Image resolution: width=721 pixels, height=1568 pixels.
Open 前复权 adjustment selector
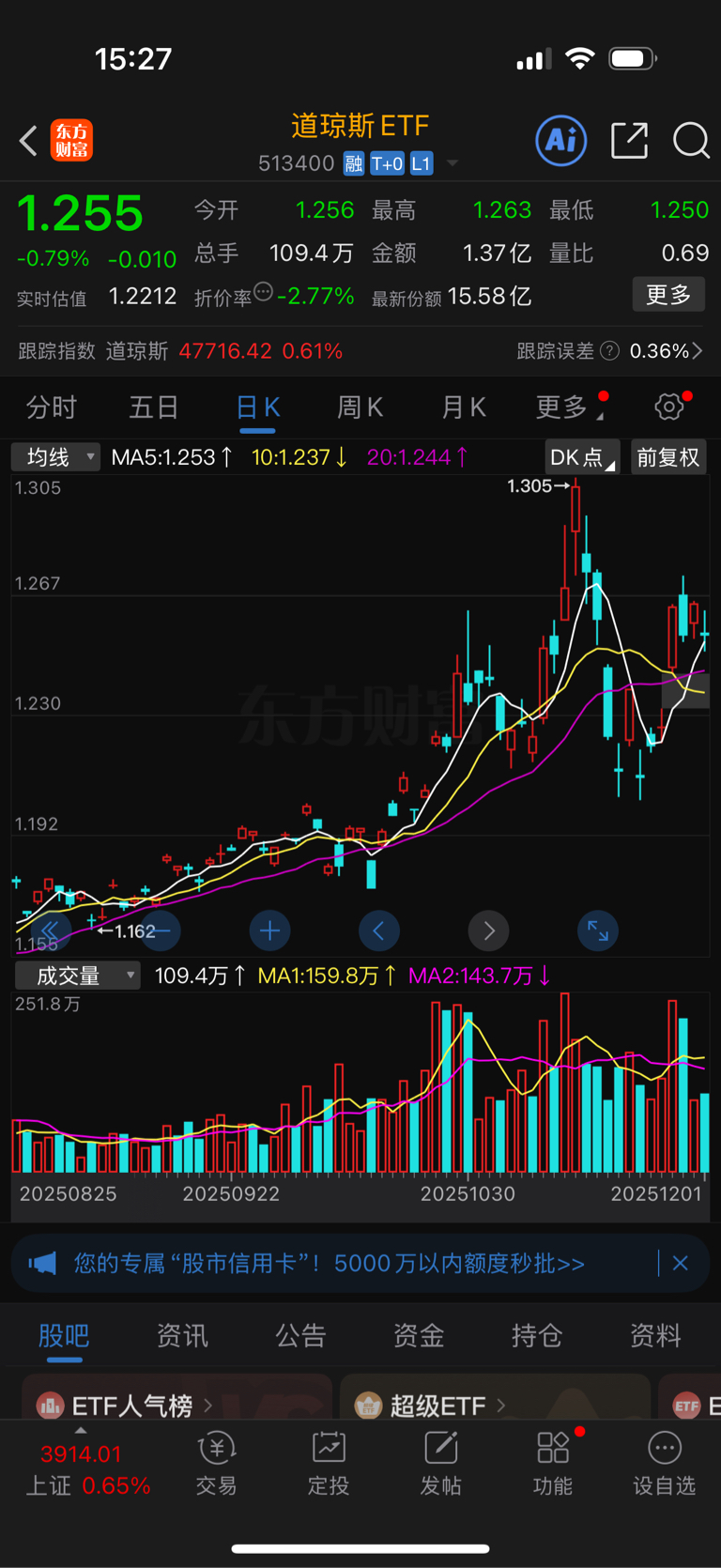(x=668, y=457)
